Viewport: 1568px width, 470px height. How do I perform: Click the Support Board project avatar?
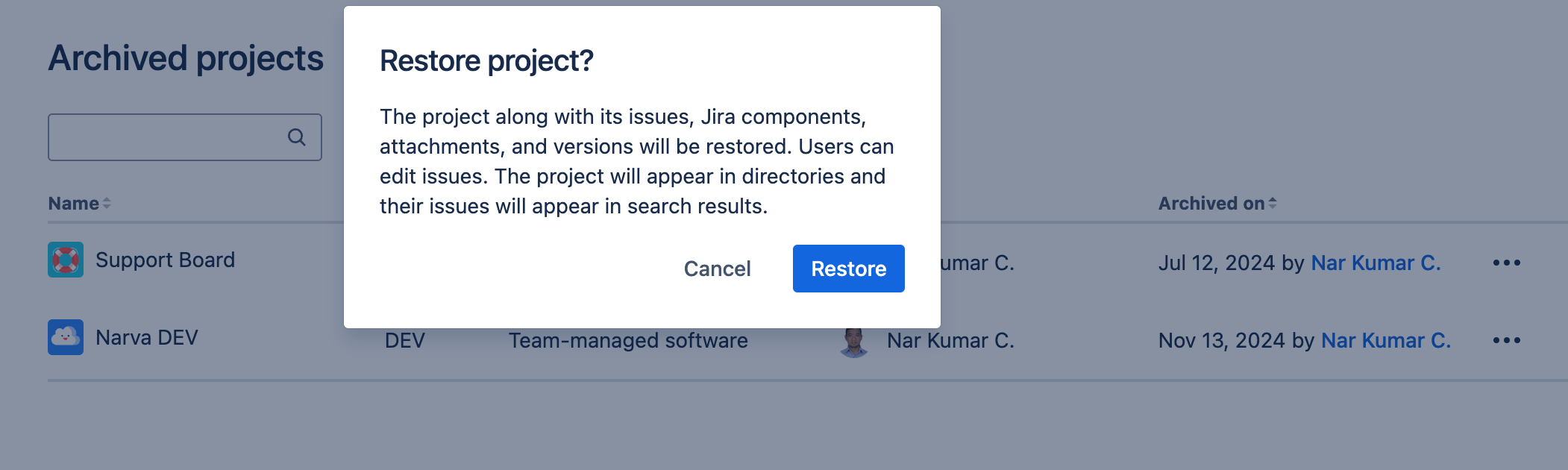66,261
